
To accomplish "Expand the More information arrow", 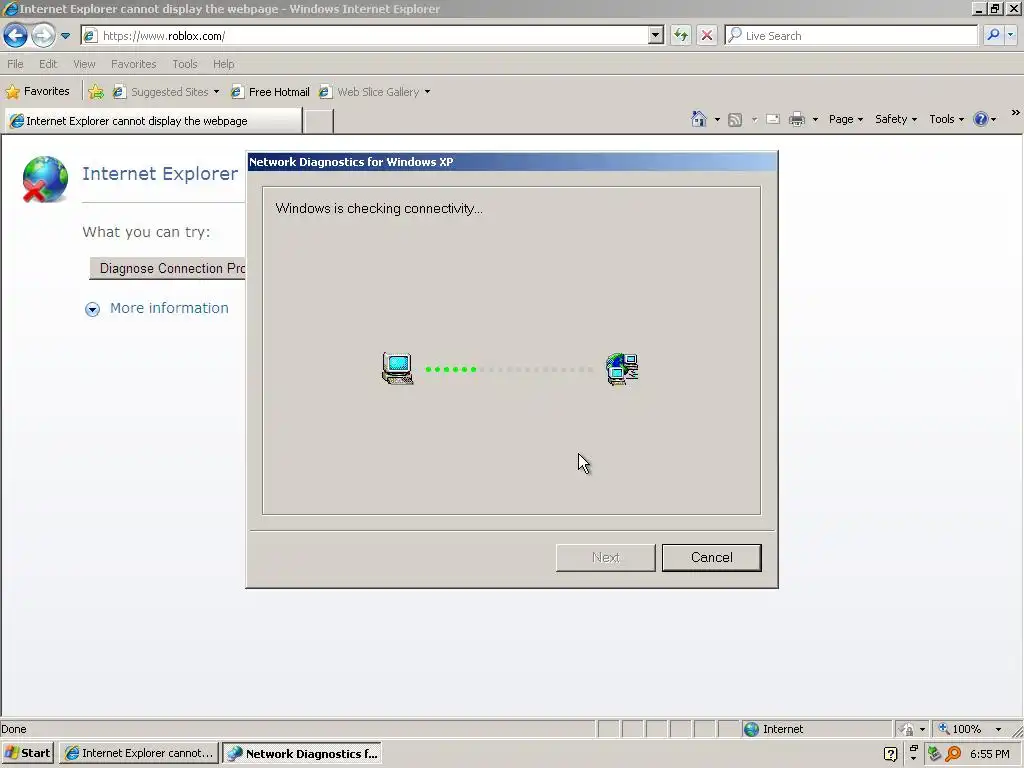I will tap(93, 310).
